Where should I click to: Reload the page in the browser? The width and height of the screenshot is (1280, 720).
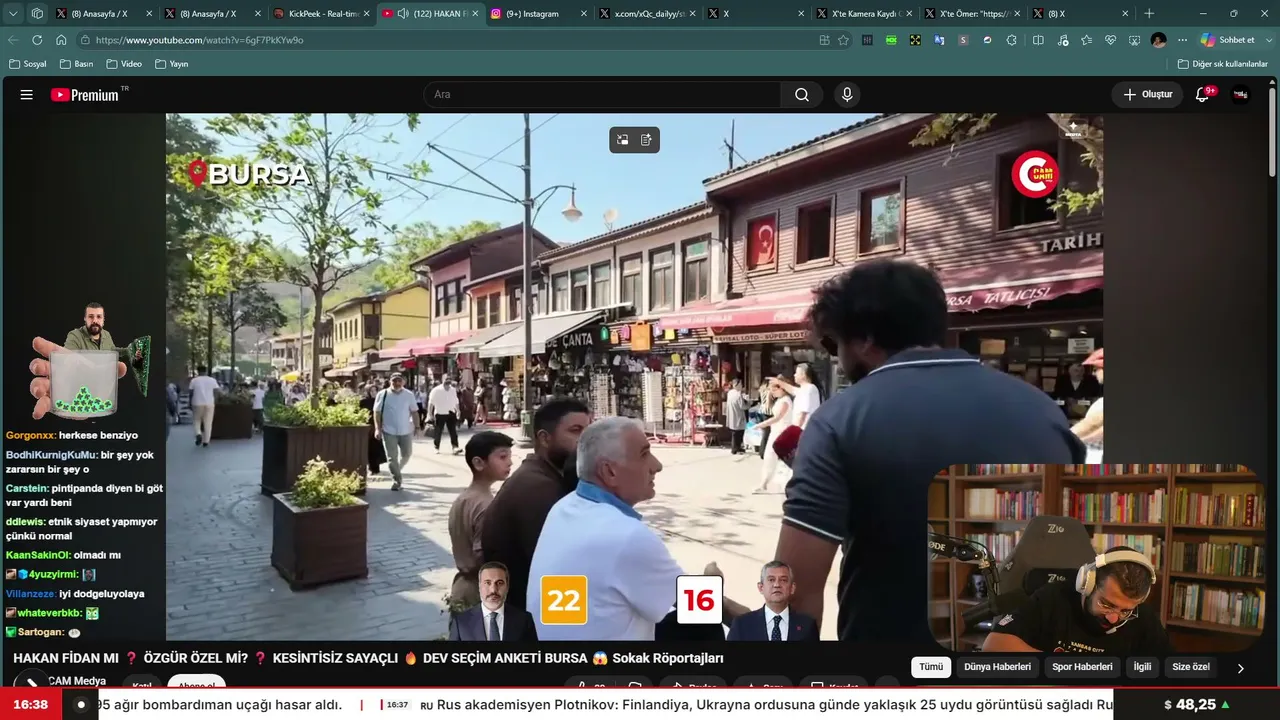point(37,40)
